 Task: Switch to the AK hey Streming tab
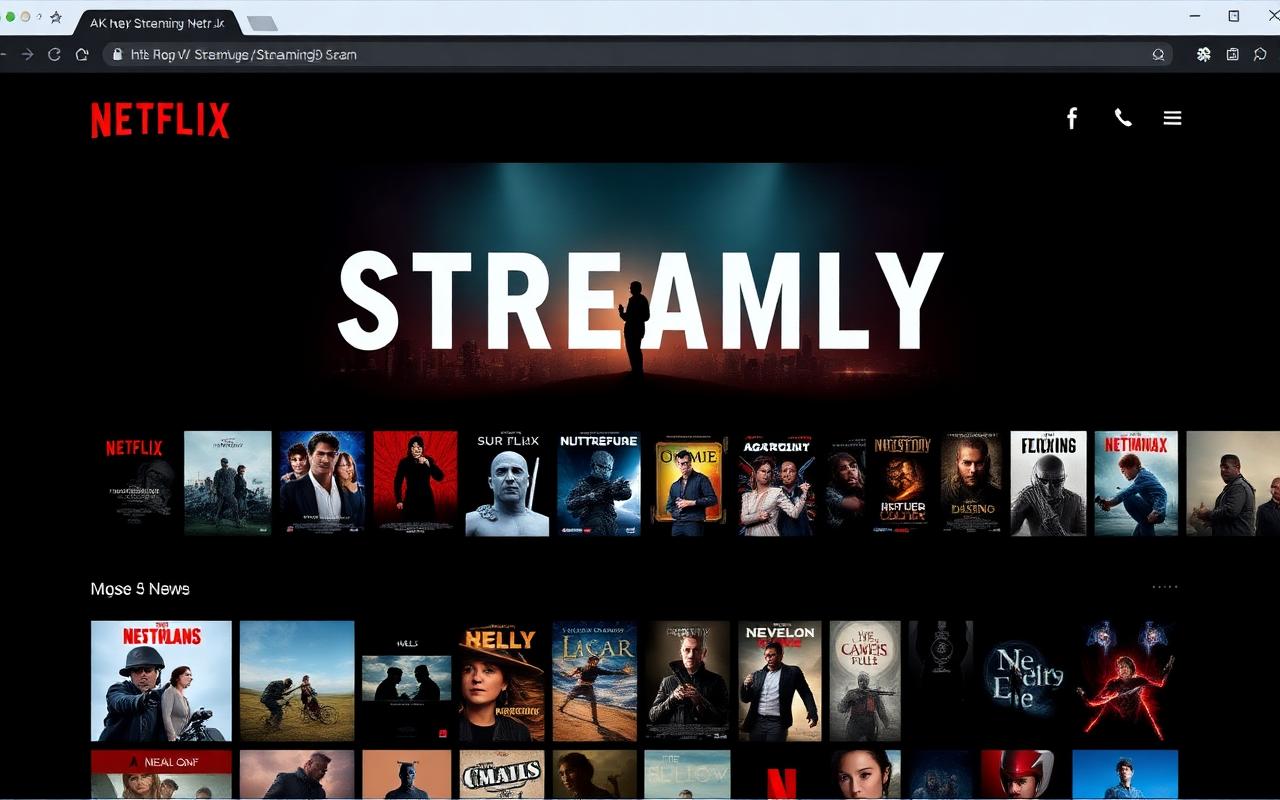pyautogui.click(x=157, y=22)
